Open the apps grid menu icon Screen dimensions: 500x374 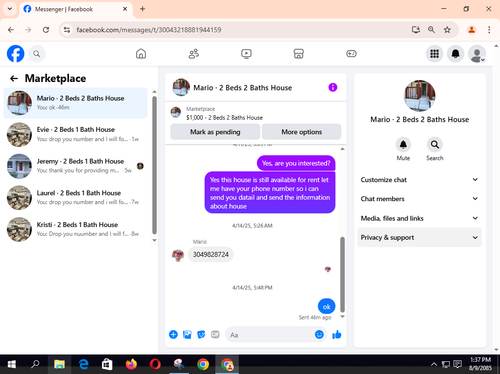(x=434, y=54)
